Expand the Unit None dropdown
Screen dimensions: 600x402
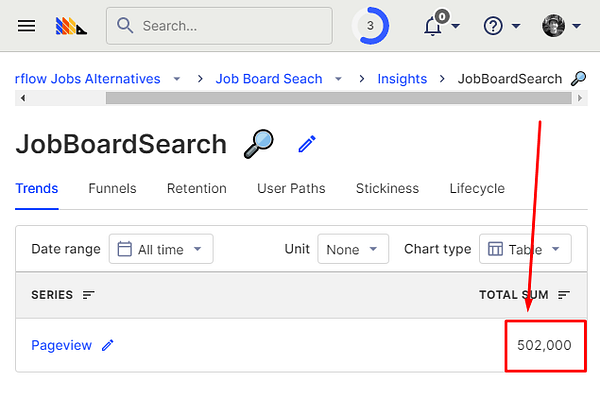[353, 249]
